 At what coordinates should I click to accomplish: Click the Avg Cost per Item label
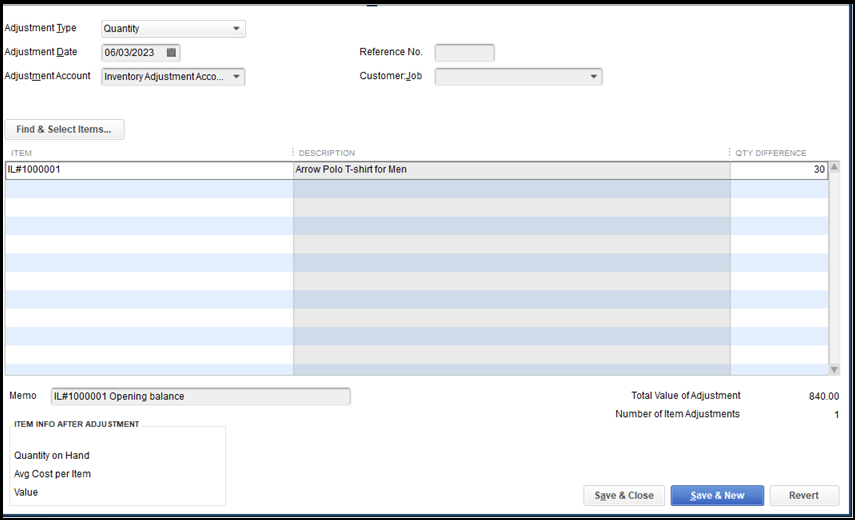point(52,474)
